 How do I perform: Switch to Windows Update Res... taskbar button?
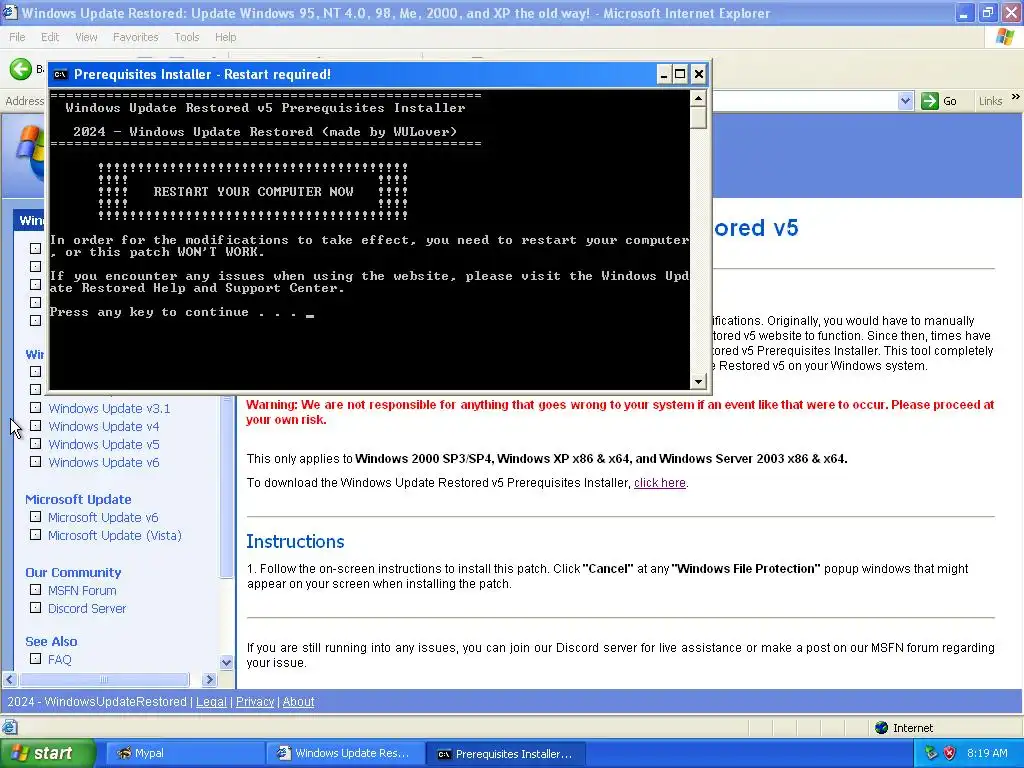tap(345, 753)
